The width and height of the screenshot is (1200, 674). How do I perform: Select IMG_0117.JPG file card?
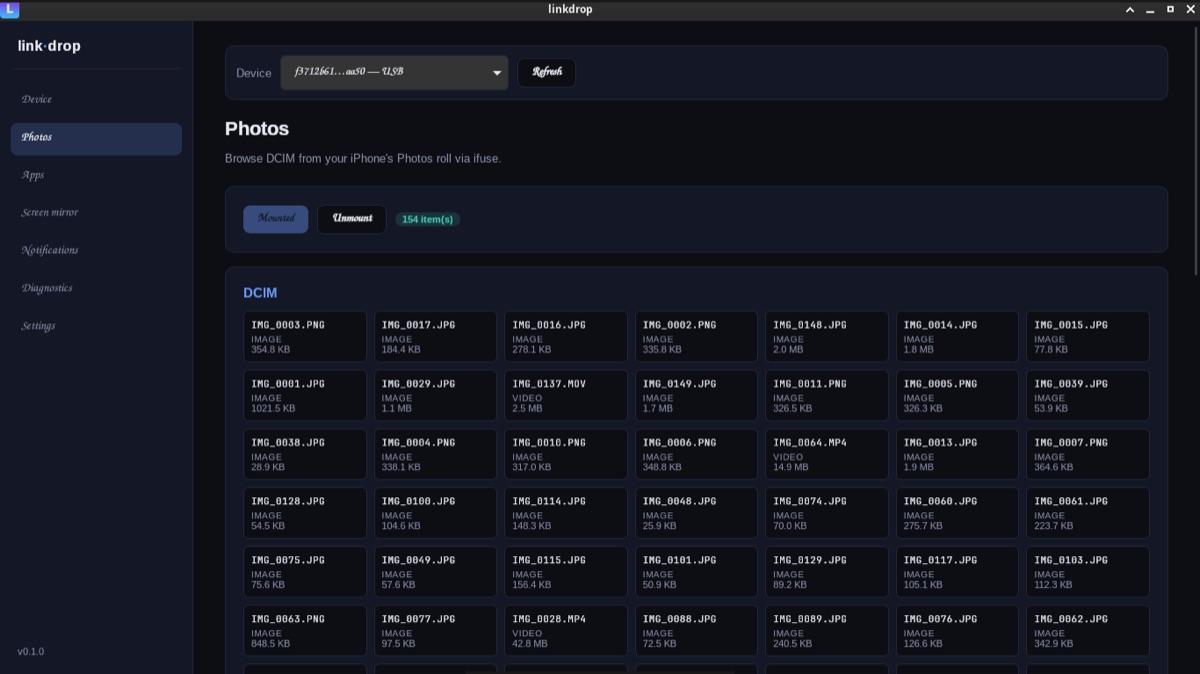[x=957, y=572]
